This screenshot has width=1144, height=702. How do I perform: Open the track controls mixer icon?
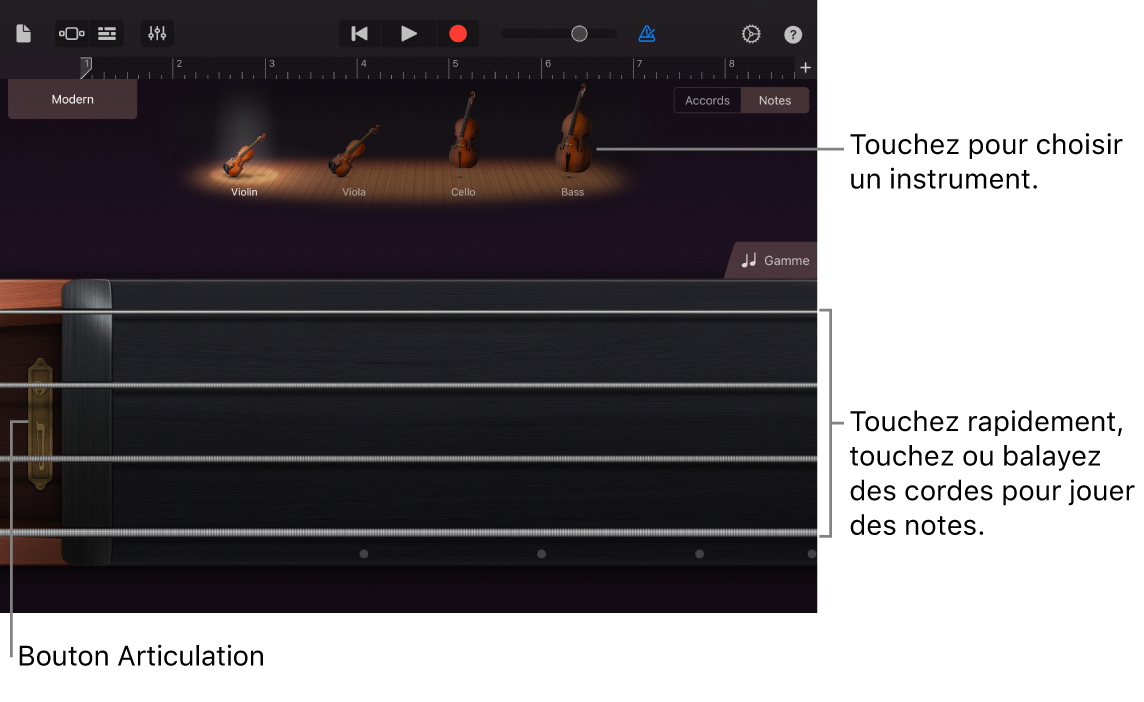[156, 33]
